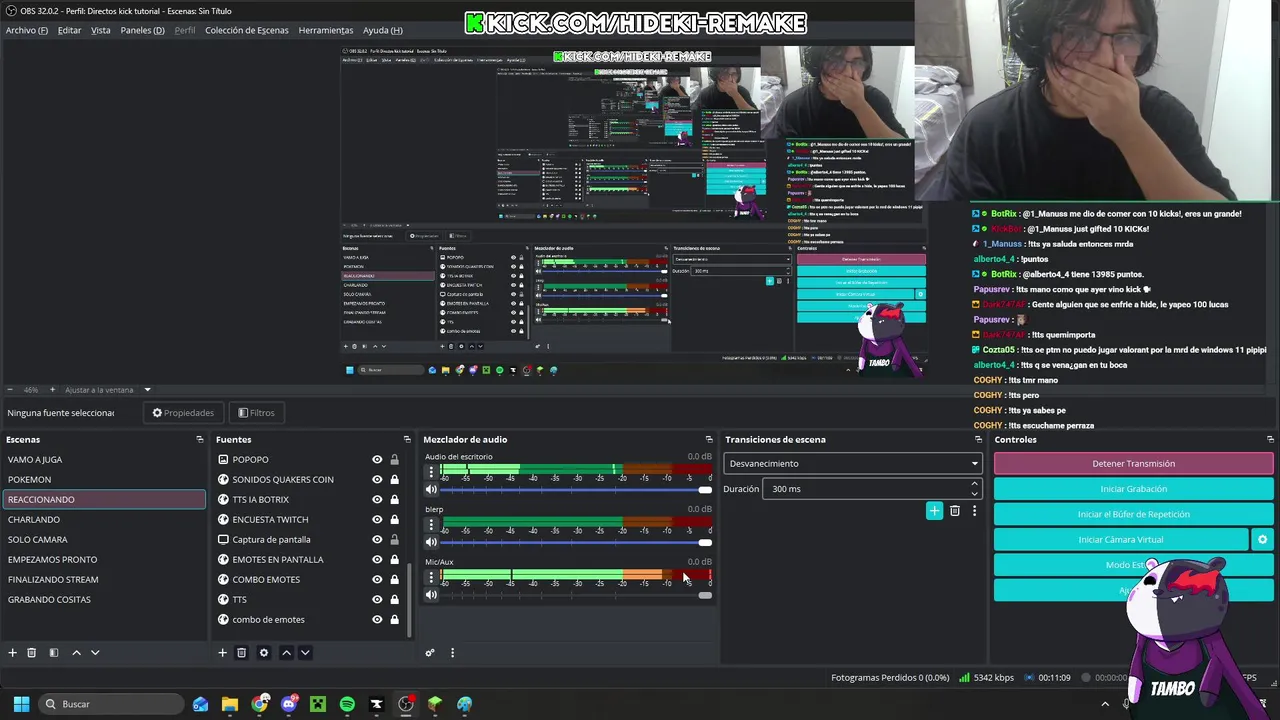The height and width of the screenshot is (720, 1280).
Task: Open preview zoom percentage dropdown arrow
Action: click(x=147, y=390)
